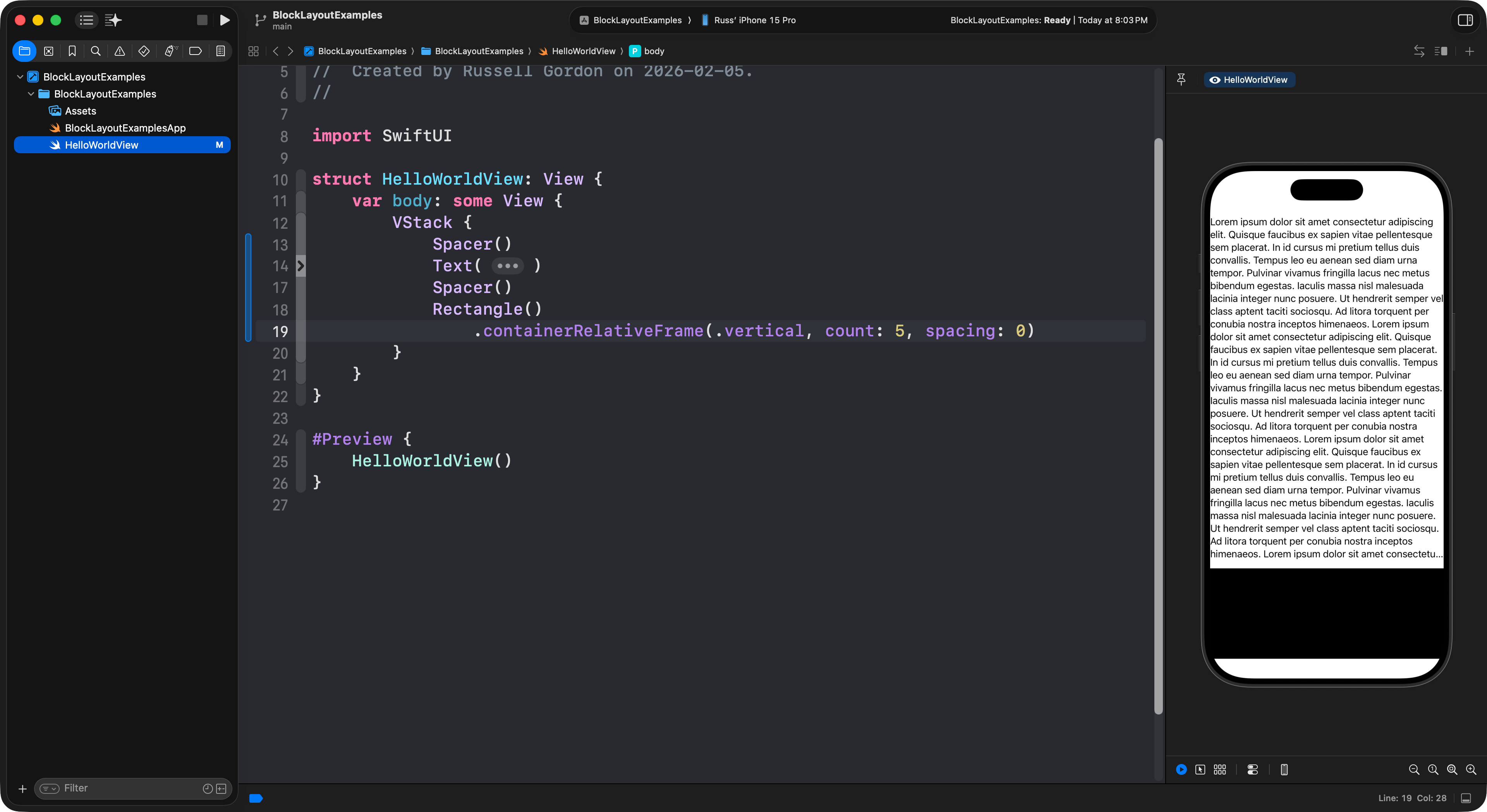Choose Russ' iPhone 15 Pro destination
Image resolution: width=1487 pixels, height=812 pixels.
[754, 20]
